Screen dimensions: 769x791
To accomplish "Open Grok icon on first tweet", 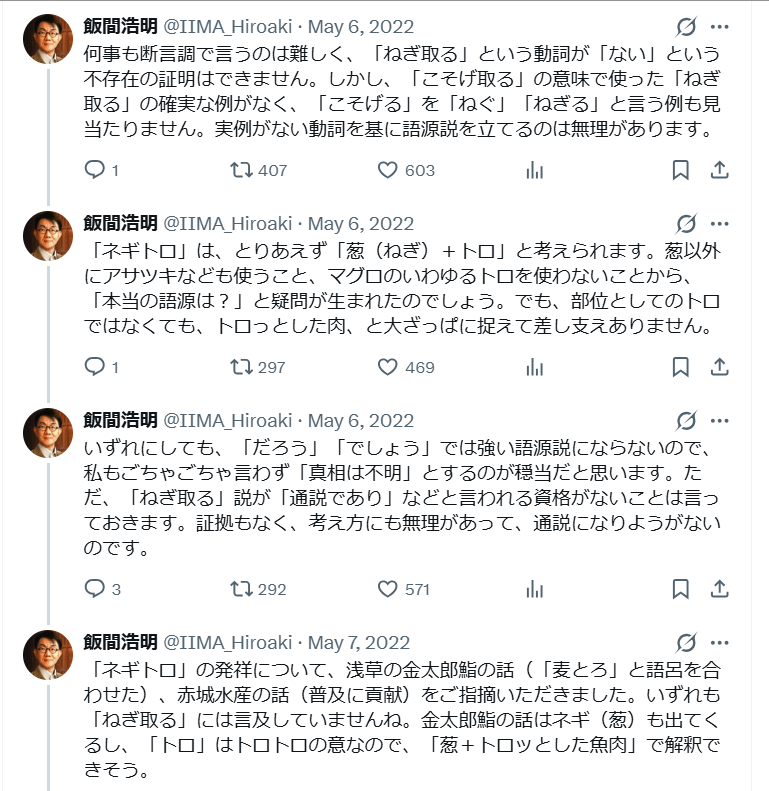I will [686, 27].
